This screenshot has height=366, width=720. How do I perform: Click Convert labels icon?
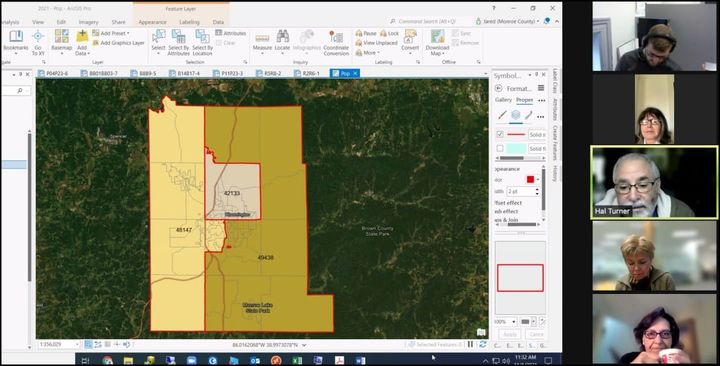(x=410, y=36)
